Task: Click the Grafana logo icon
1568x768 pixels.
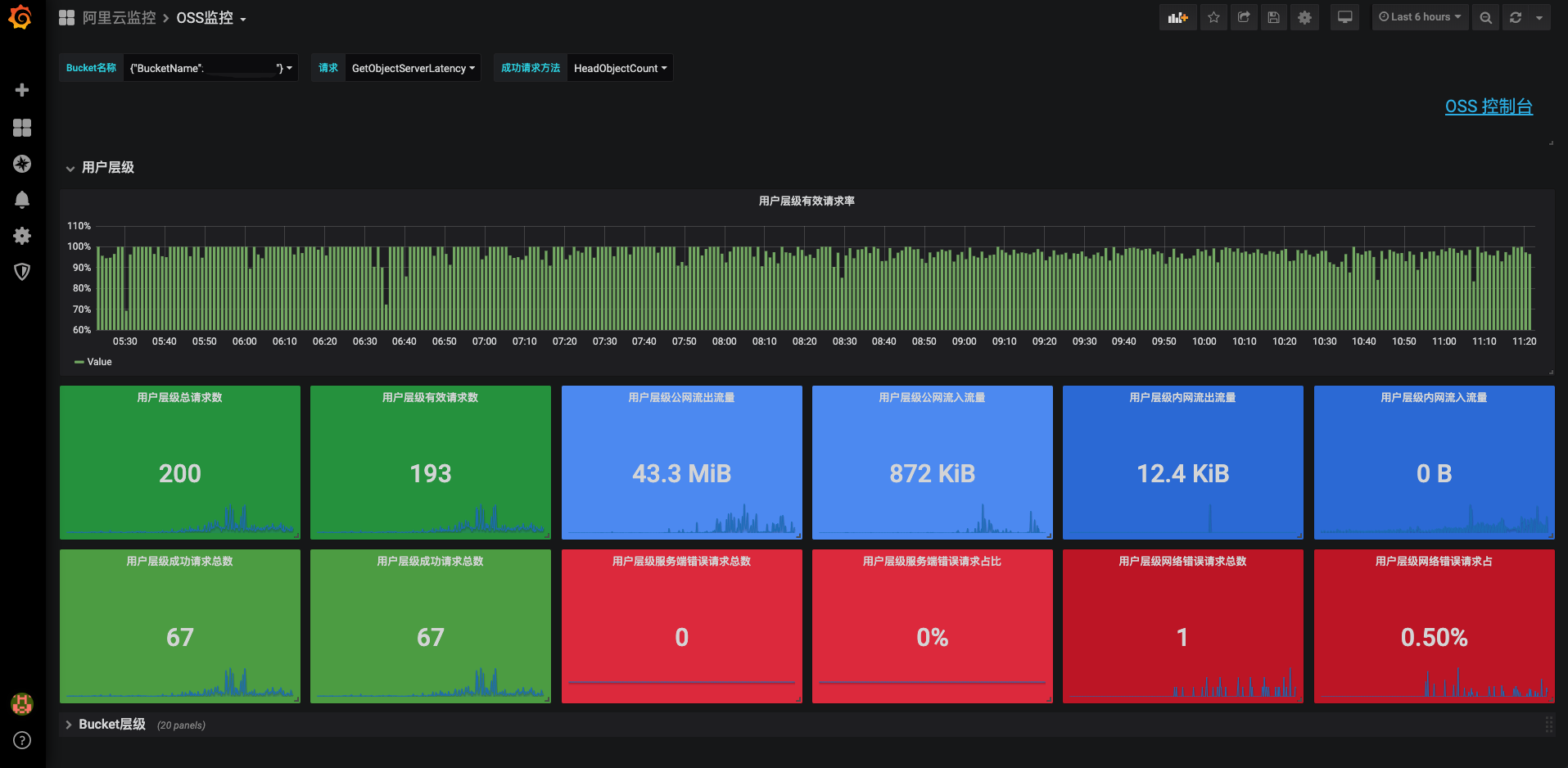Action: coord(20,17)
